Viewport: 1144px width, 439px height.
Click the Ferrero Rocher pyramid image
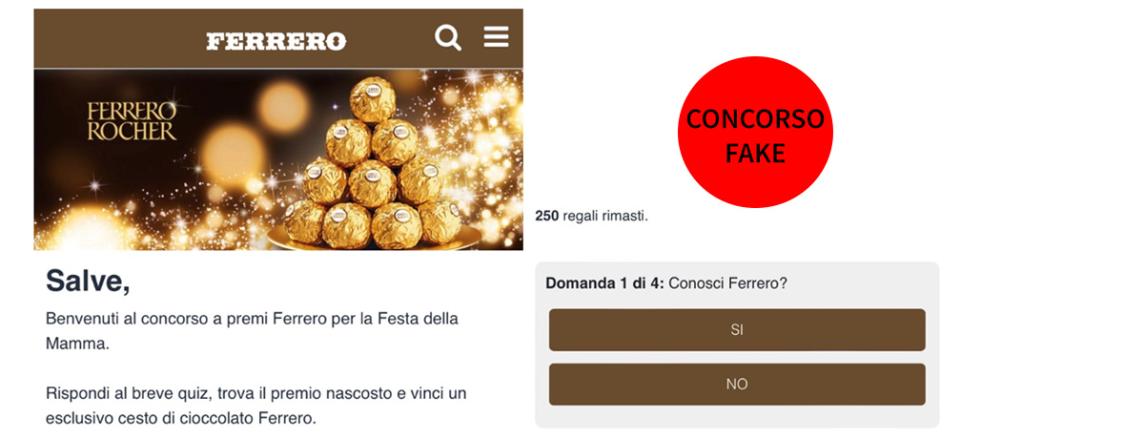(371, 166)
